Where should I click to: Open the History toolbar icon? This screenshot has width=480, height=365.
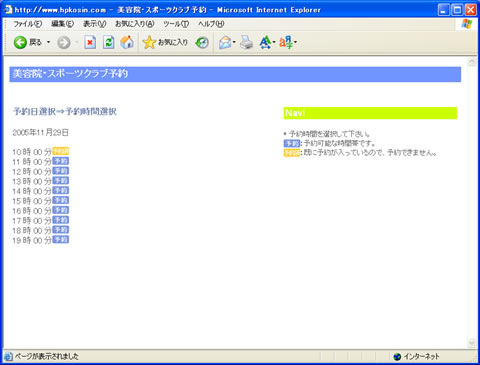[202, 42]
